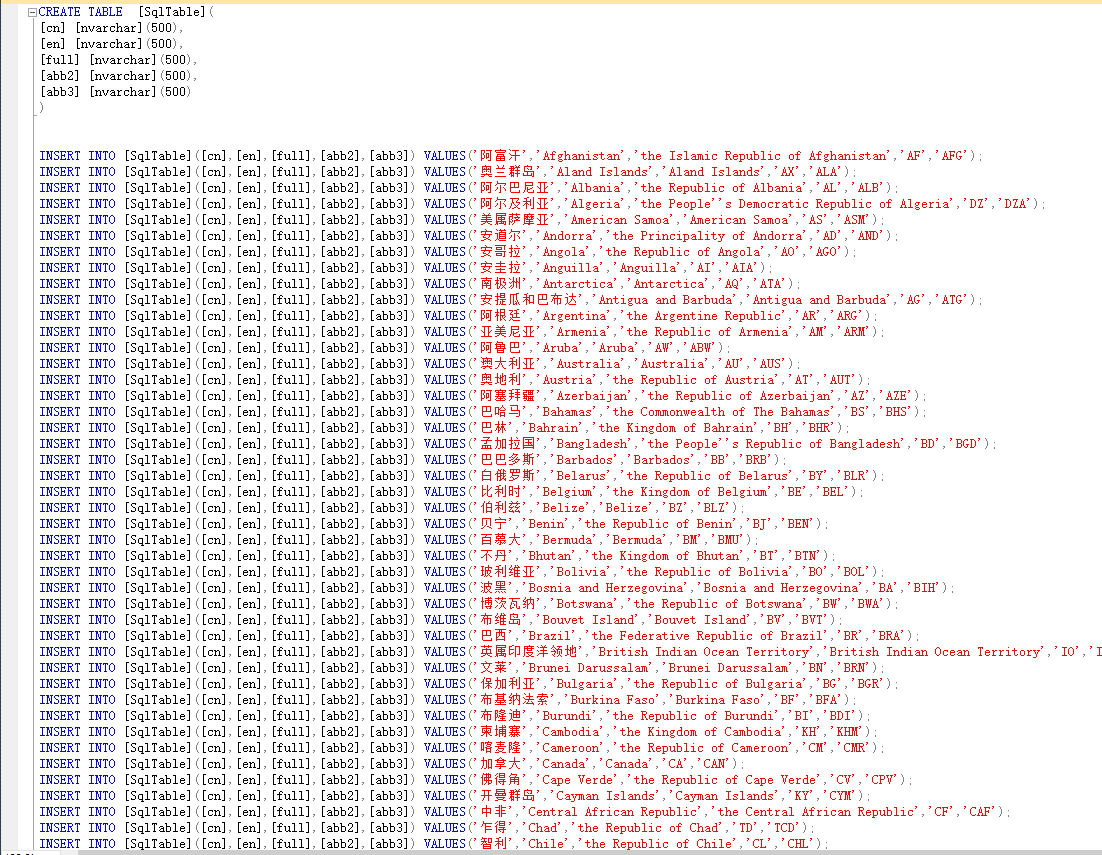Click 'the Republic of Chile' string
The height and width of the screenshot is (855, 1102).
pos(658,844)
